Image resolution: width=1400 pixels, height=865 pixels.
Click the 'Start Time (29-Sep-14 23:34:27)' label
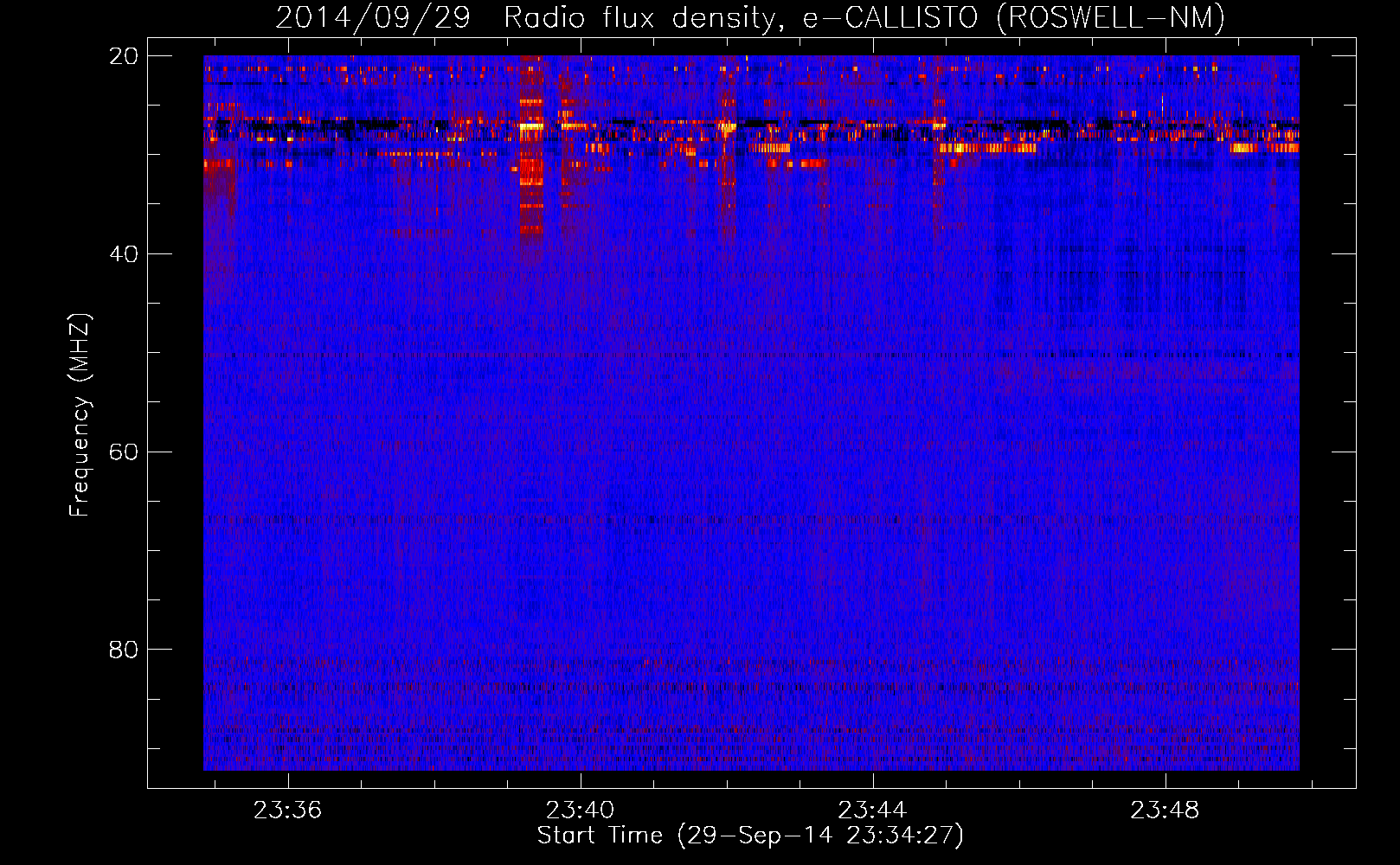point(750,836)
